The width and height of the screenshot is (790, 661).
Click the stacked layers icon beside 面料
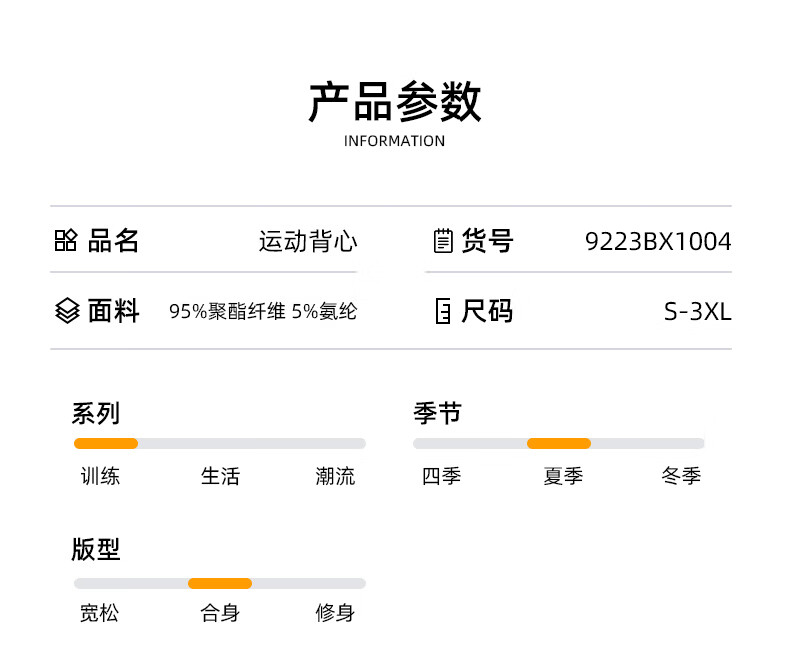click(x=67, y=311)
